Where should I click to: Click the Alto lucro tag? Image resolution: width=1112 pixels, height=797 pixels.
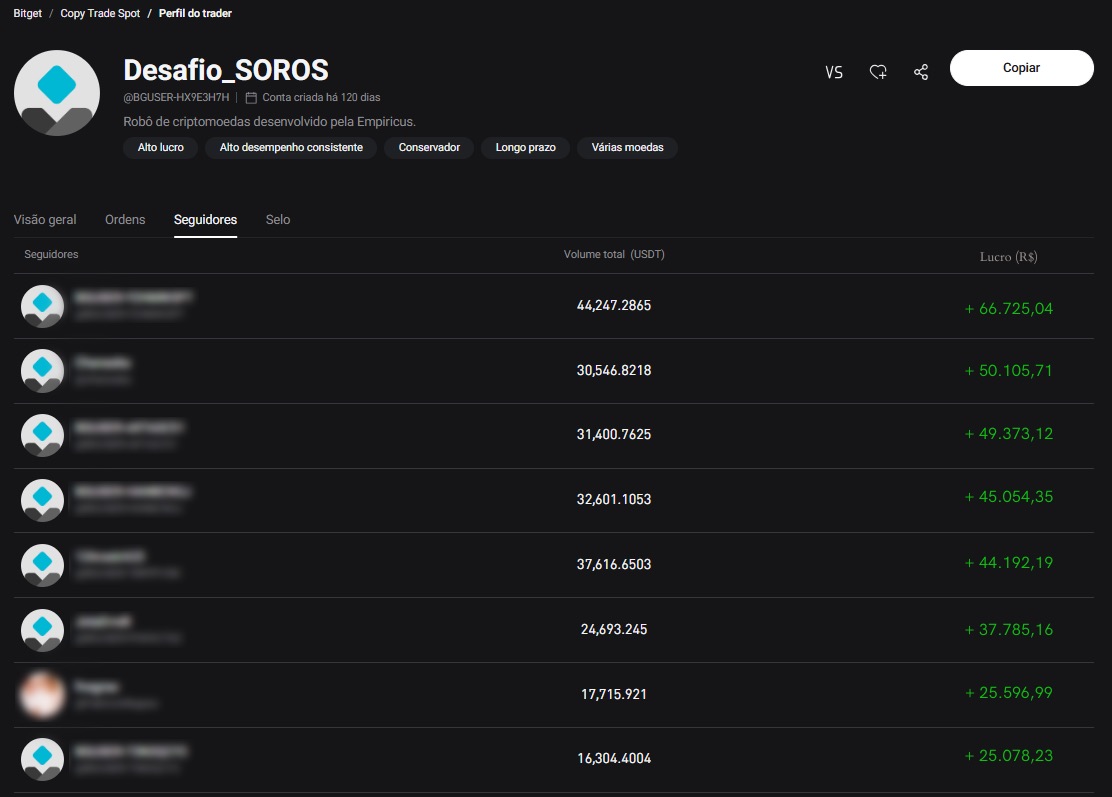[x=161, y=148]
